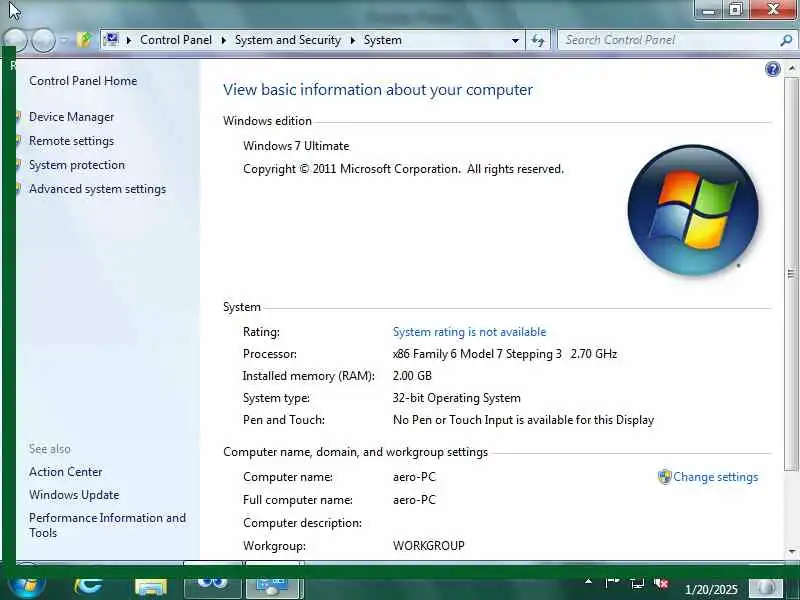Click the 2.00 GB memory value
This screenshot has height=600, width=800.
point(412,376)
